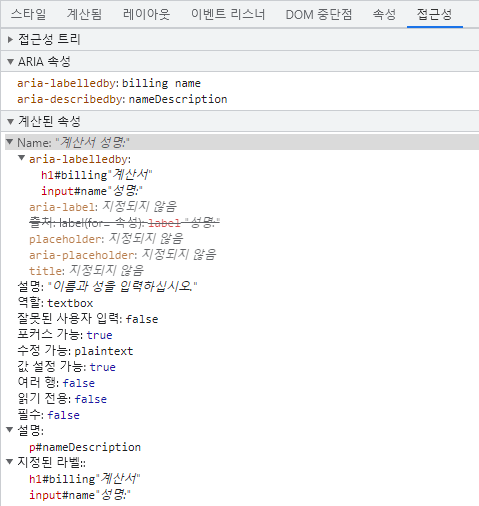This screenshot has height=506, width=479.
Task: Click the aria-labelledby value billing name
Action: coord(161,83)
